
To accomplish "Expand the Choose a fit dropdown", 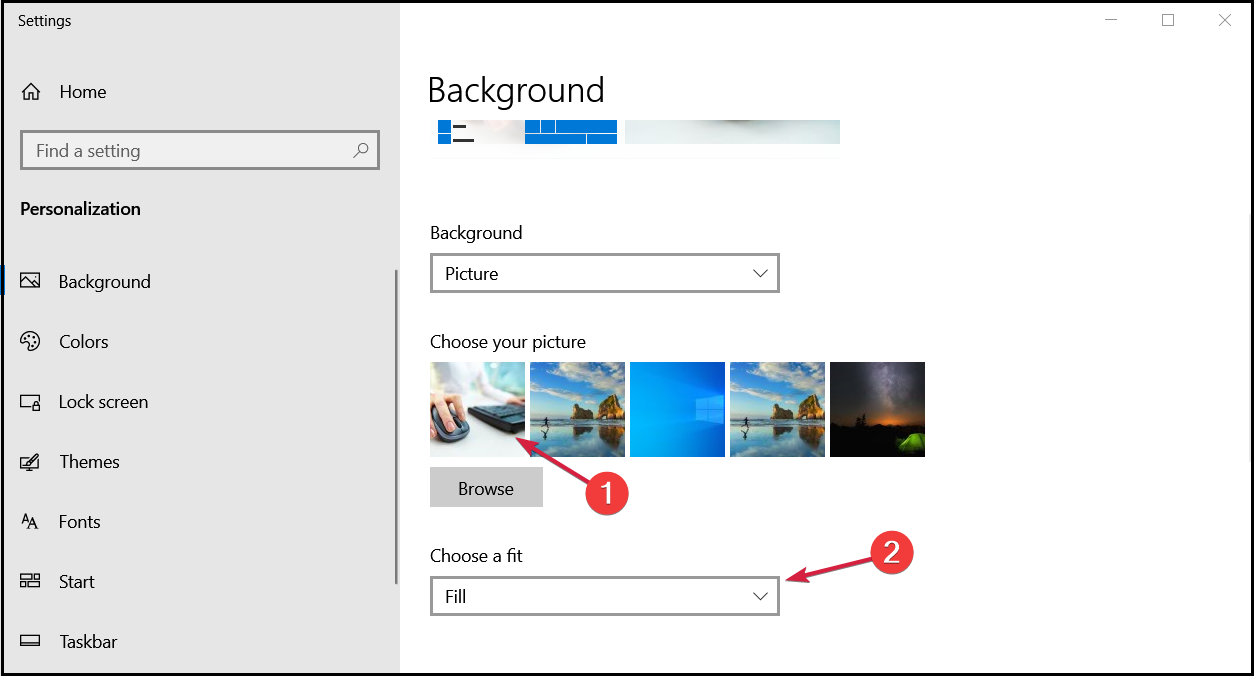I will tap(604, 596).
